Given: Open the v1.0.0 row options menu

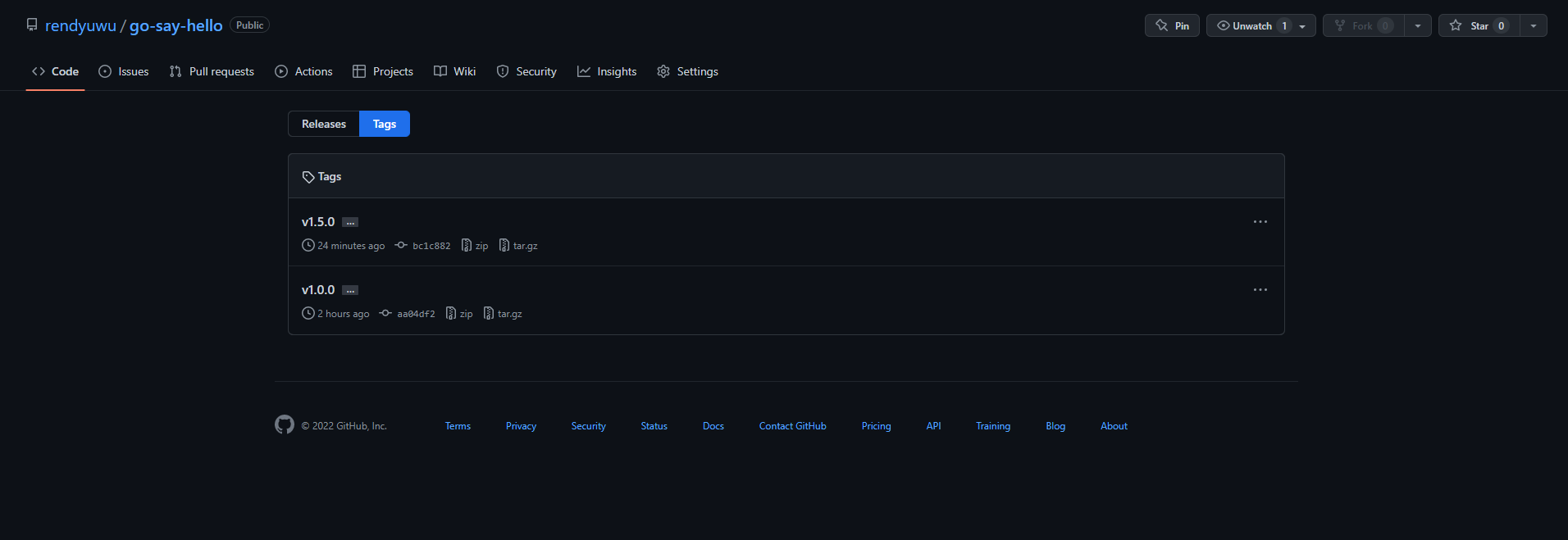Looking at the screenshot, I should click(1260, 290).
